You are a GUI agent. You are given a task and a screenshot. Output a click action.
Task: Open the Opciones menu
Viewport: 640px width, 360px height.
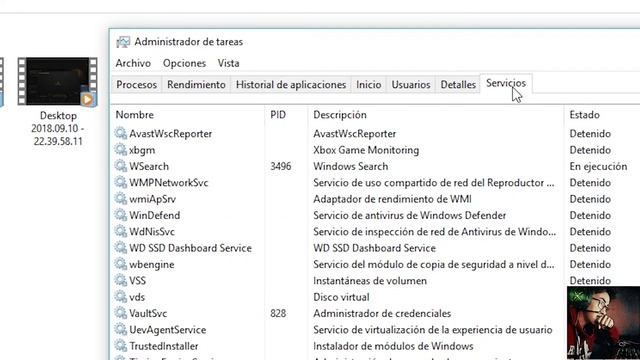click(184, 63)
